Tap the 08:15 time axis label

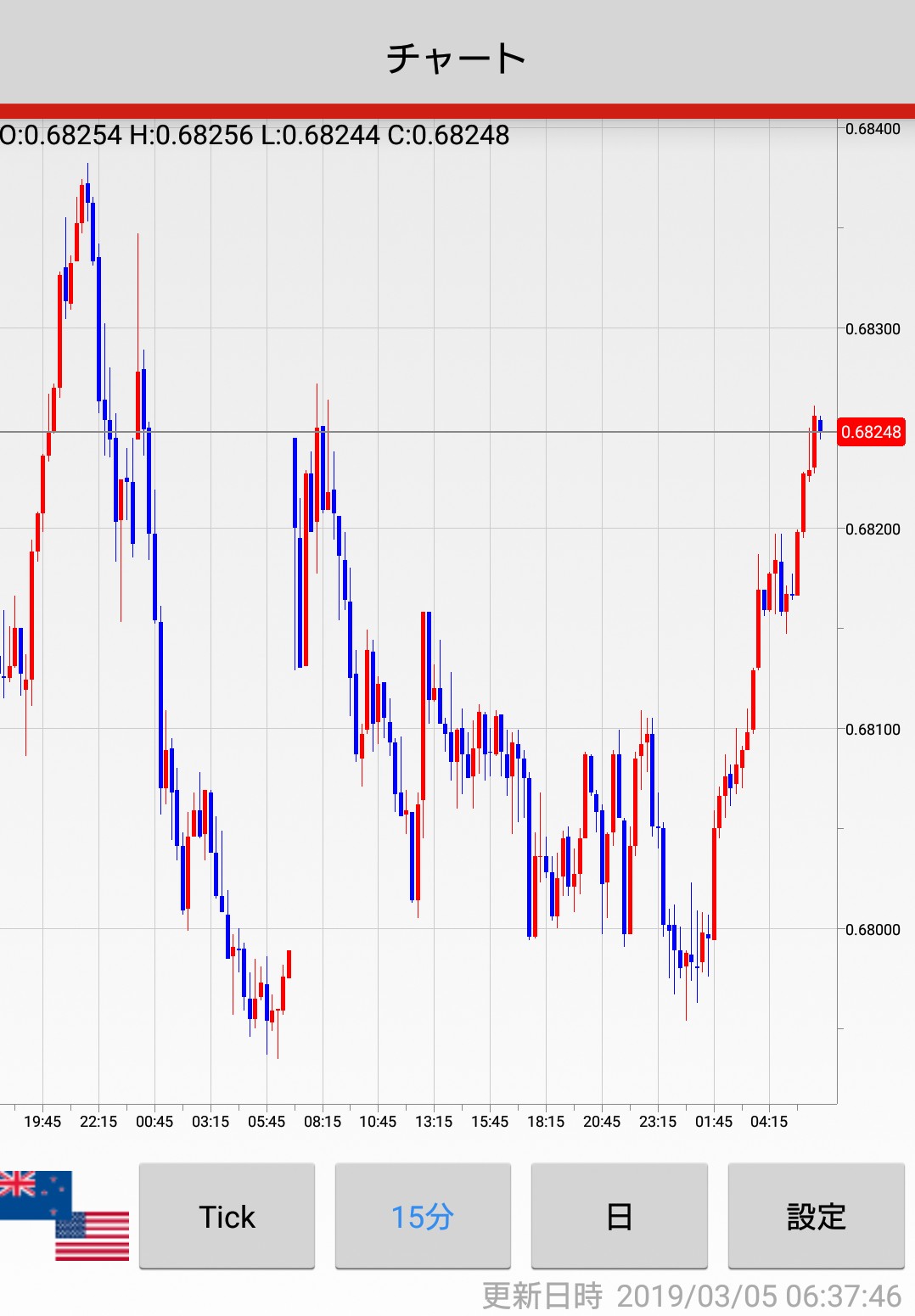pyautogui.click(x=323, y=1121)
